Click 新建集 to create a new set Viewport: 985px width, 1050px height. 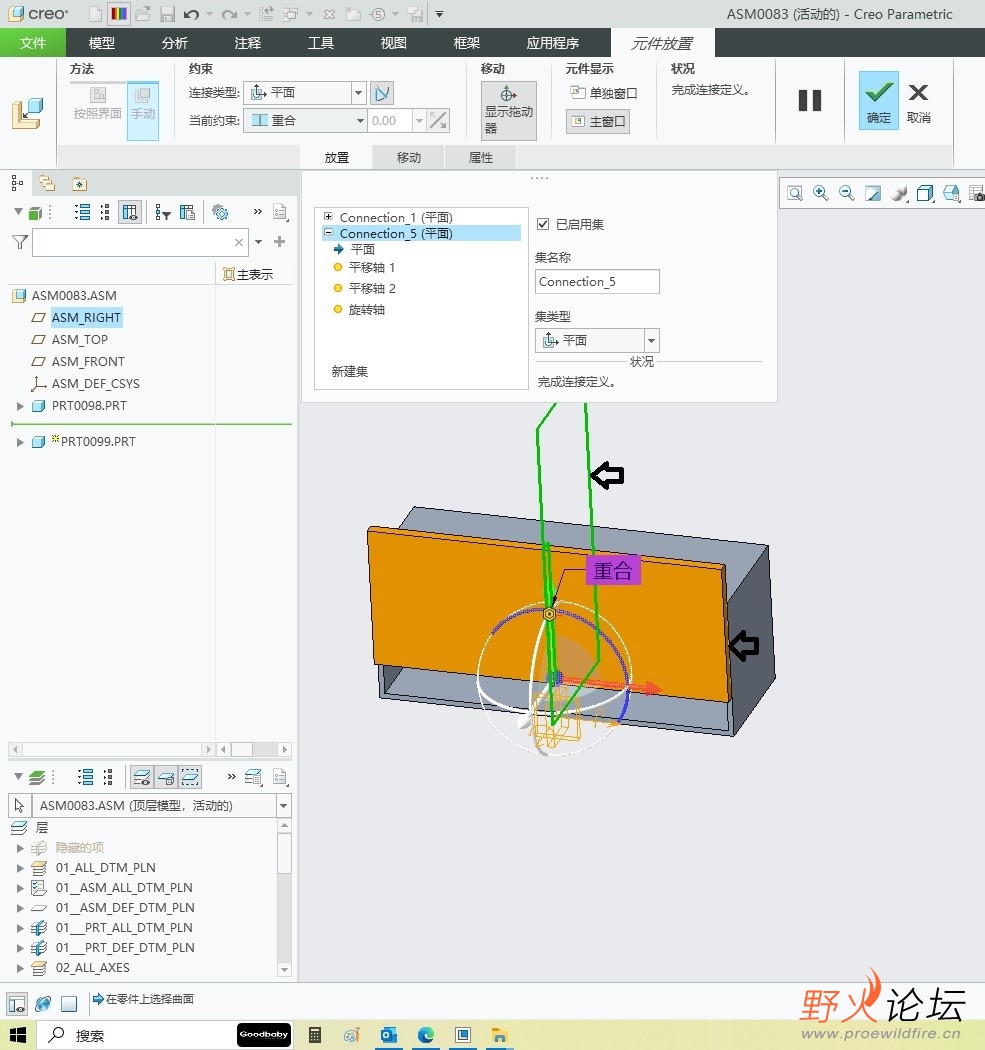[x=350, y=372]
